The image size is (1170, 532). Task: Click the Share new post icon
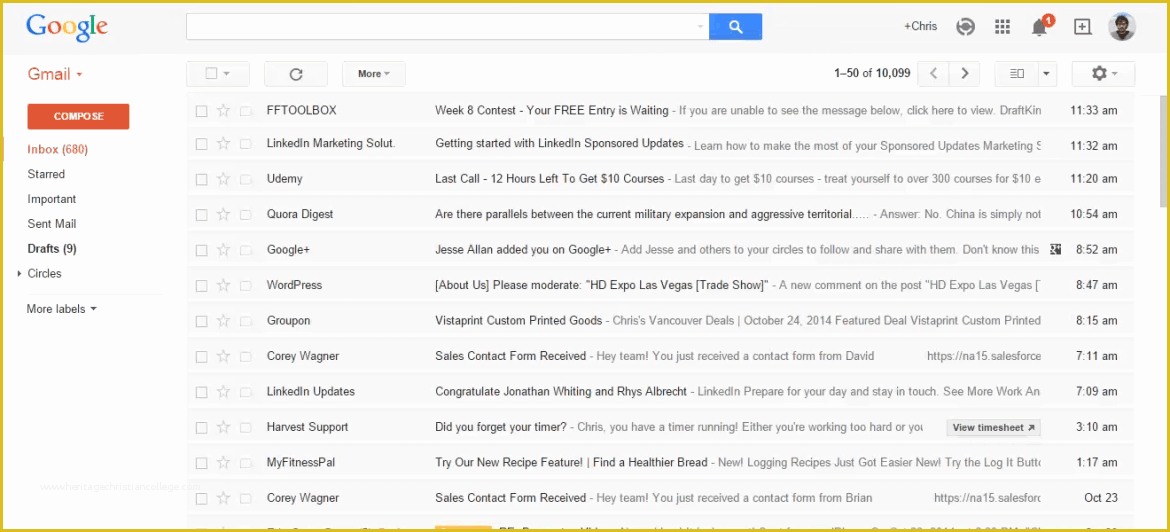[1082, 27]
